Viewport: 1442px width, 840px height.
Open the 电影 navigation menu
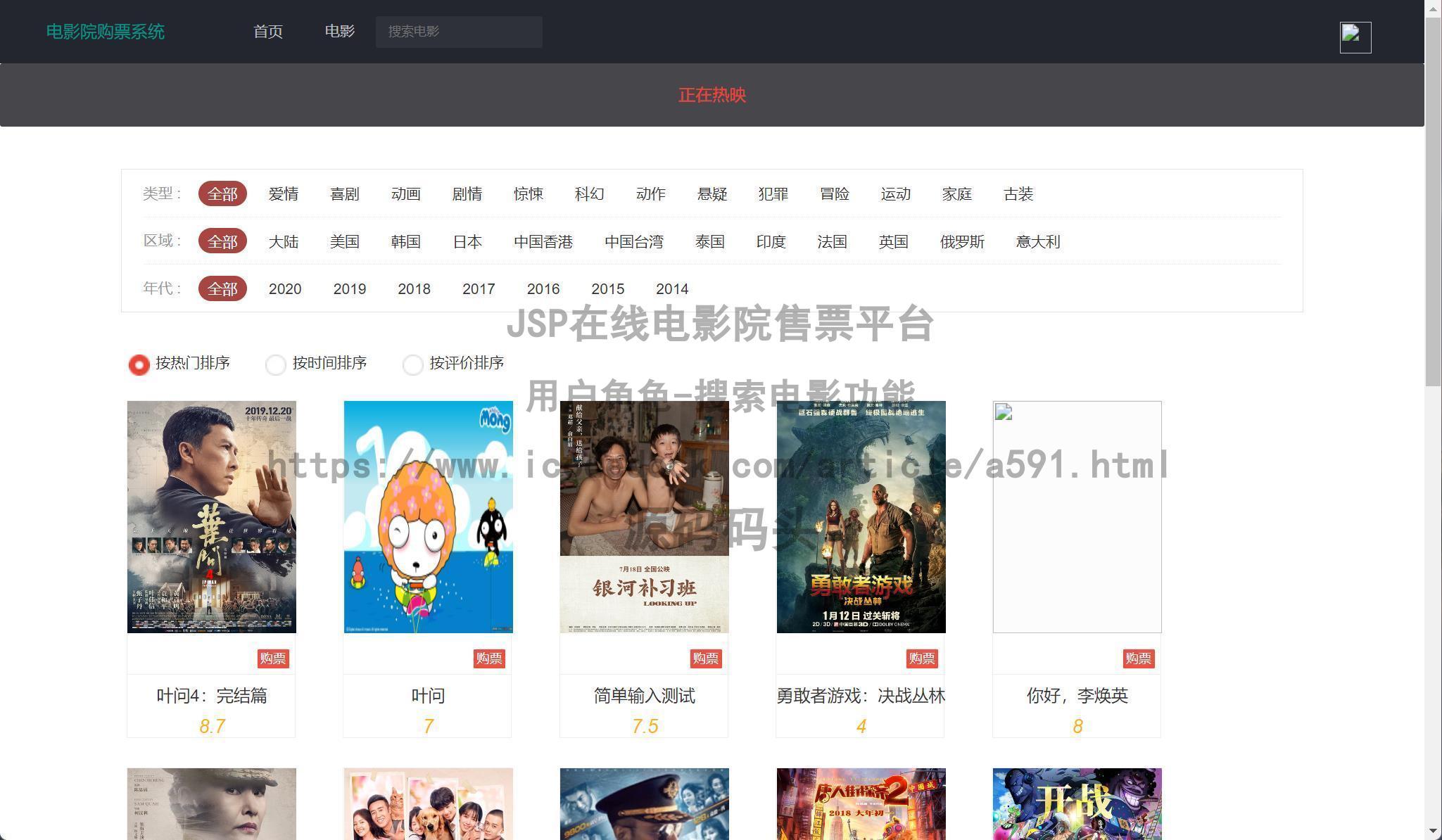[339, 31]
